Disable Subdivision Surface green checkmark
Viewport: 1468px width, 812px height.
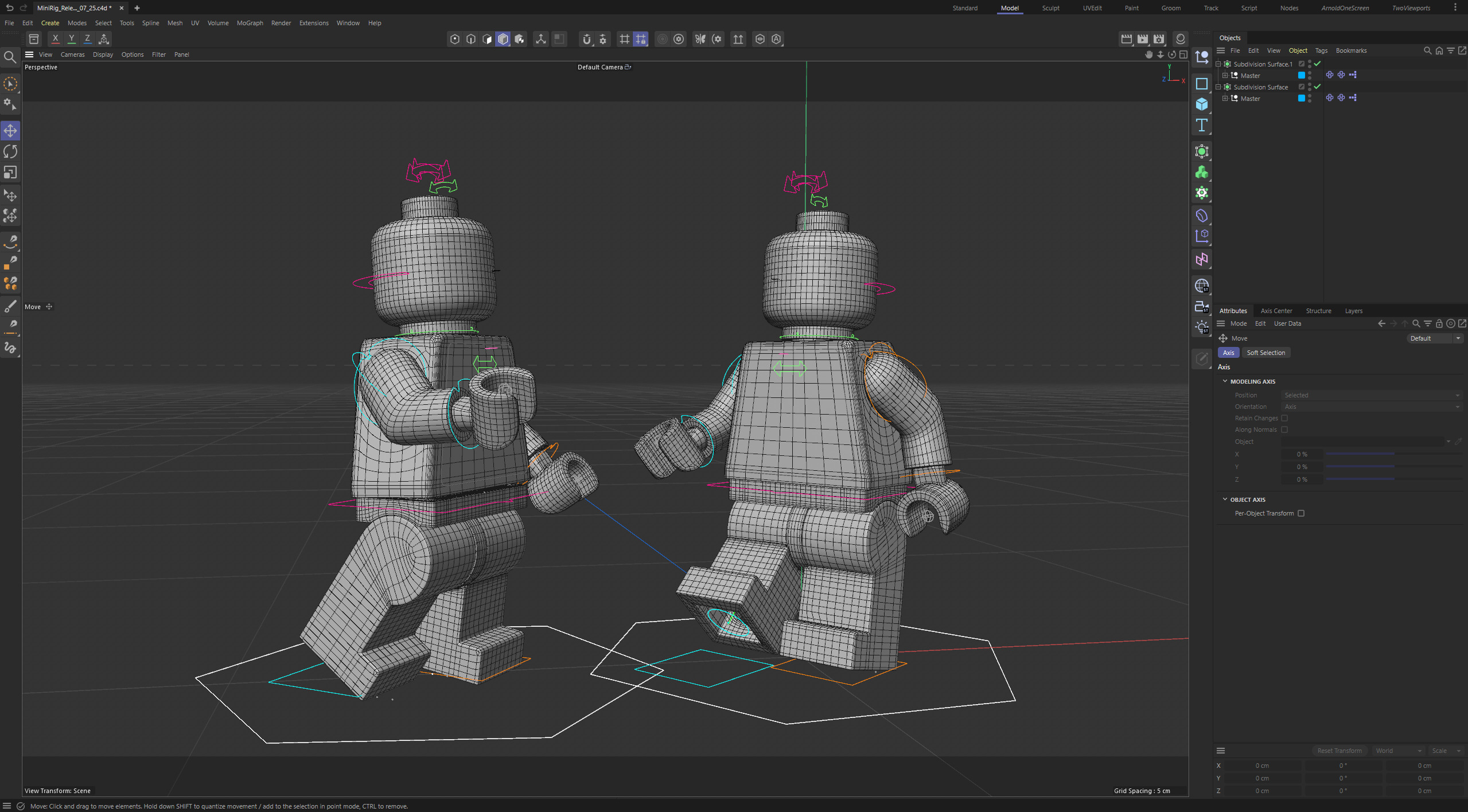click(1317, 87)
